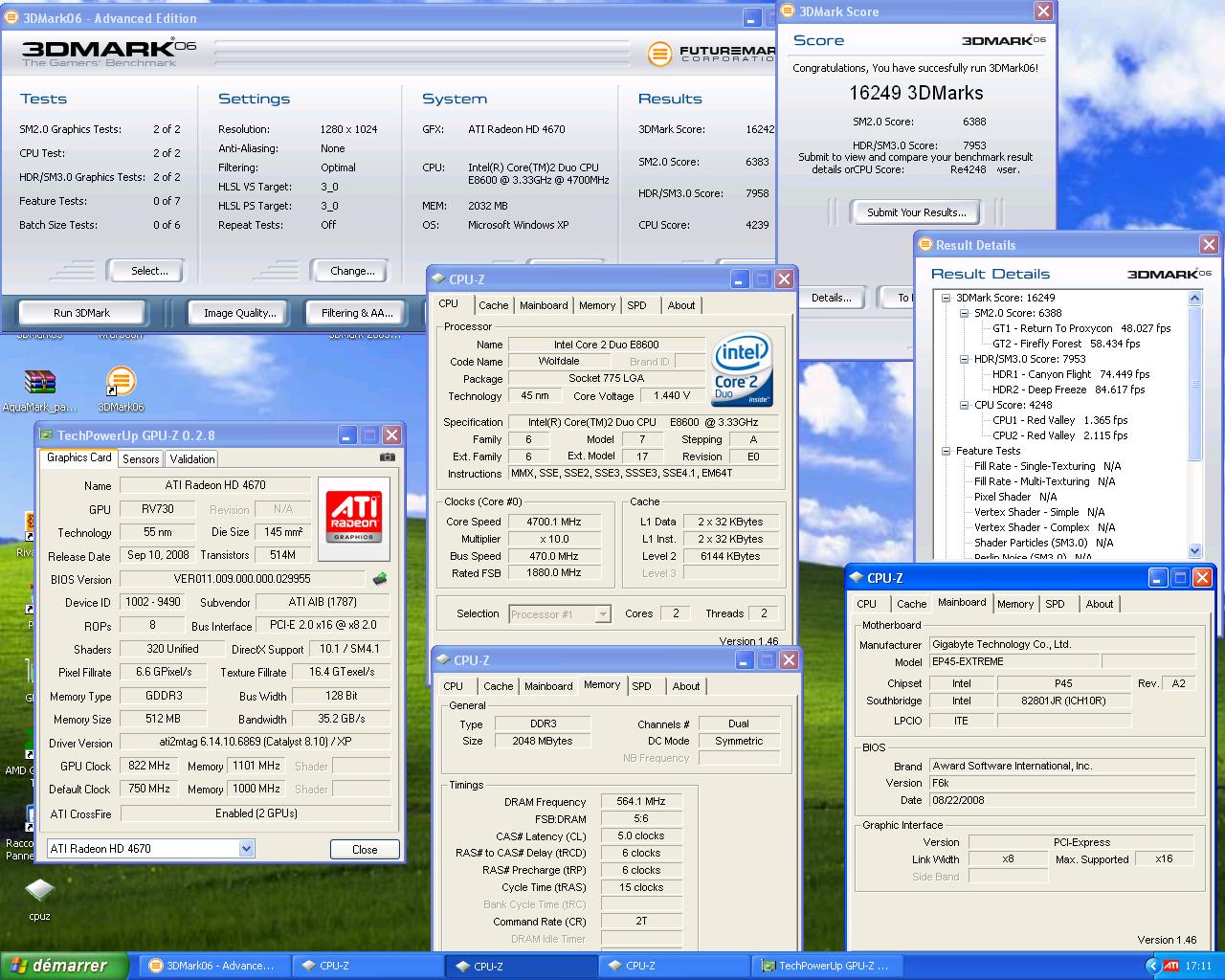Select GT1 - Return To Proxycon result row
Viewport: 1225px width, 980px height.
pos(1081,328)
